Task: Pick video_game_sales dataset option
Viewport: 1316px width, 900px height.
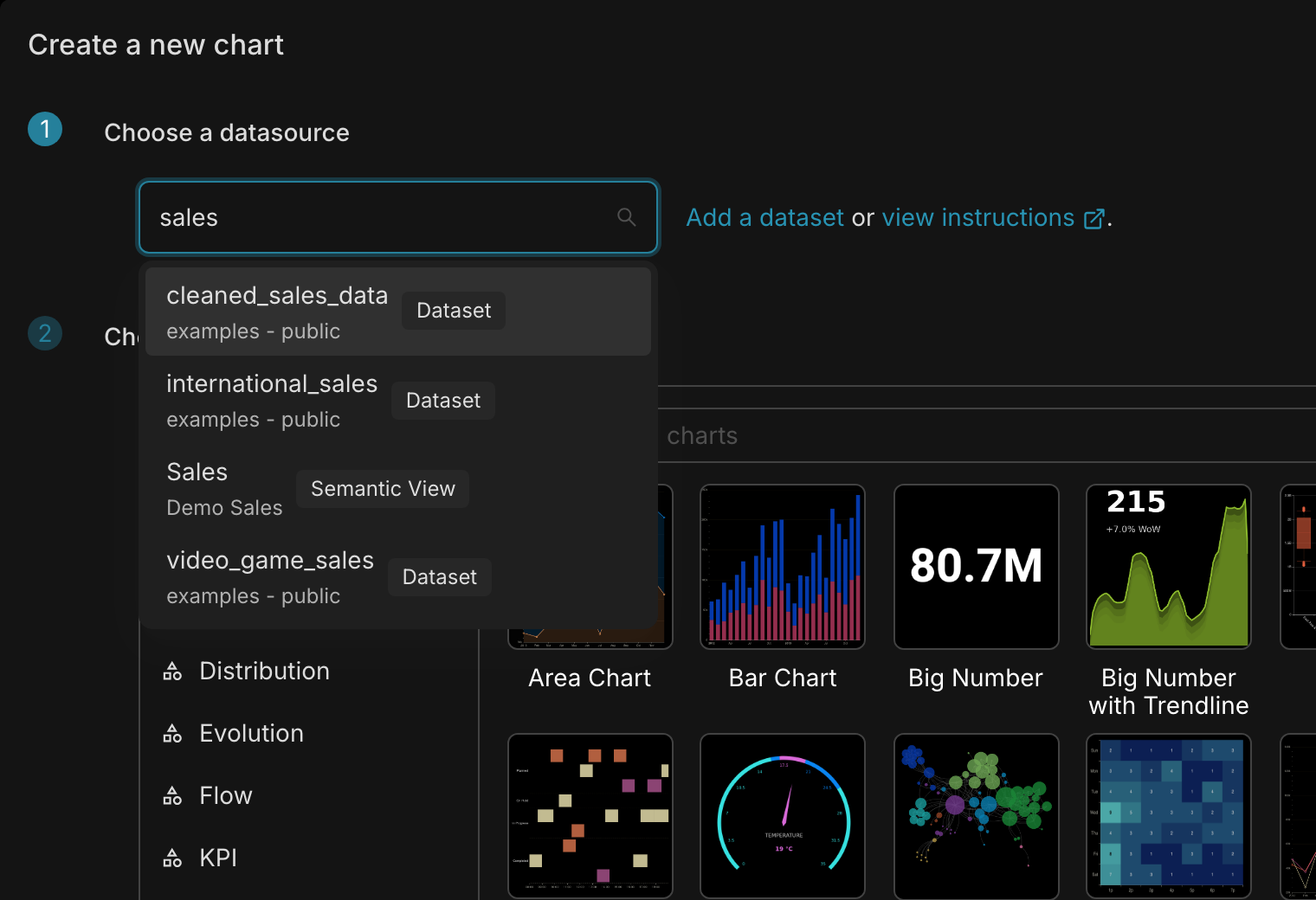Action: (398, 577)
